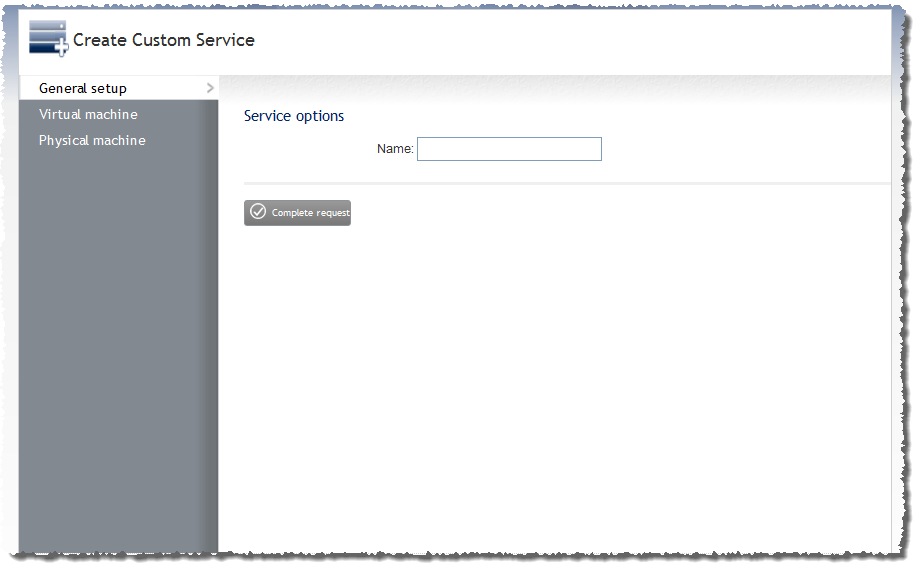
Task: Click the checkmark icon on Complete request
Action: (258, 212)
